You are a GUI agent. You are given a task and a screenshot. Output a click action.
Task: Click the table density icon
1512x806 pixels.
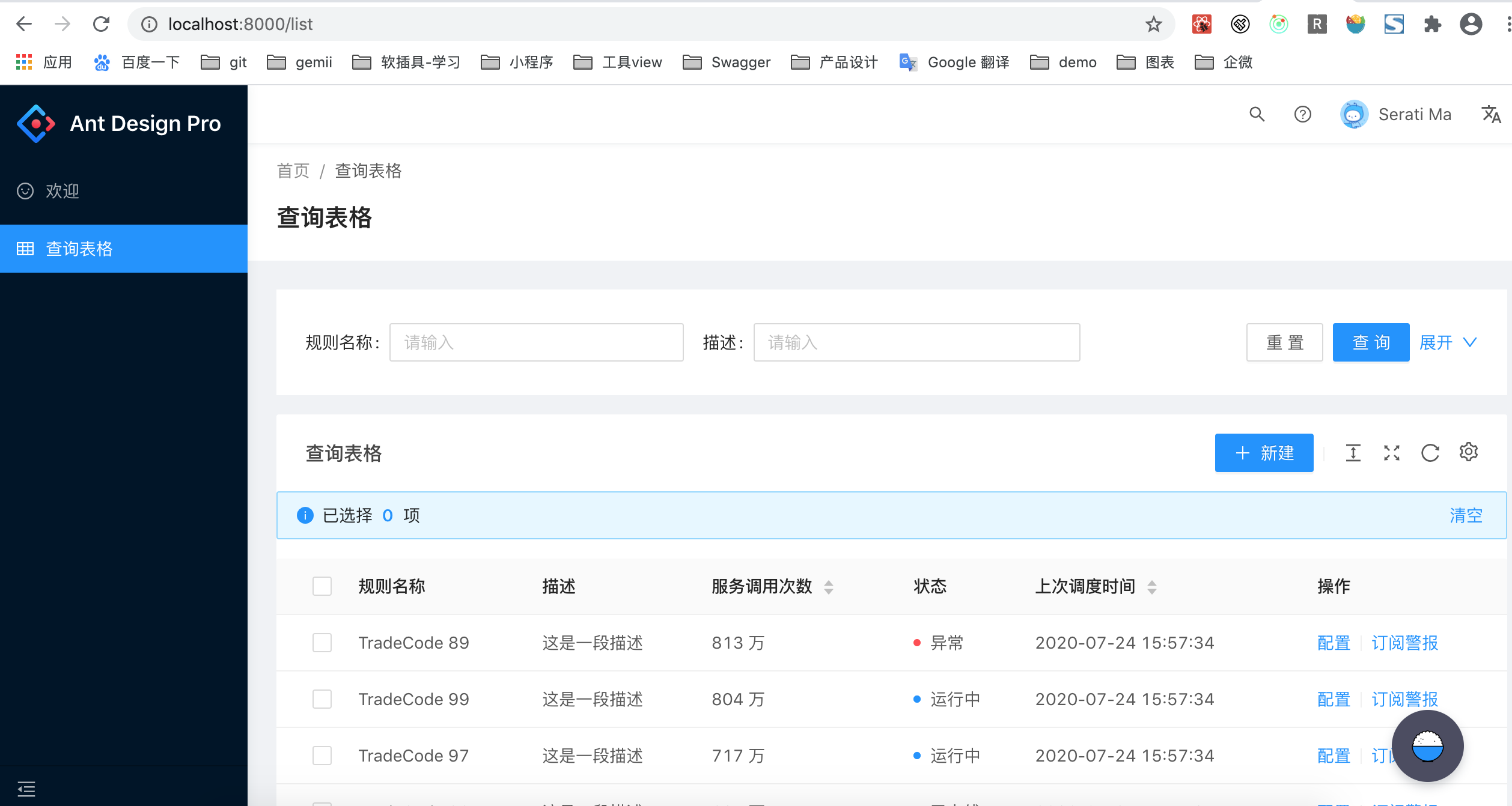[1353, 453]
